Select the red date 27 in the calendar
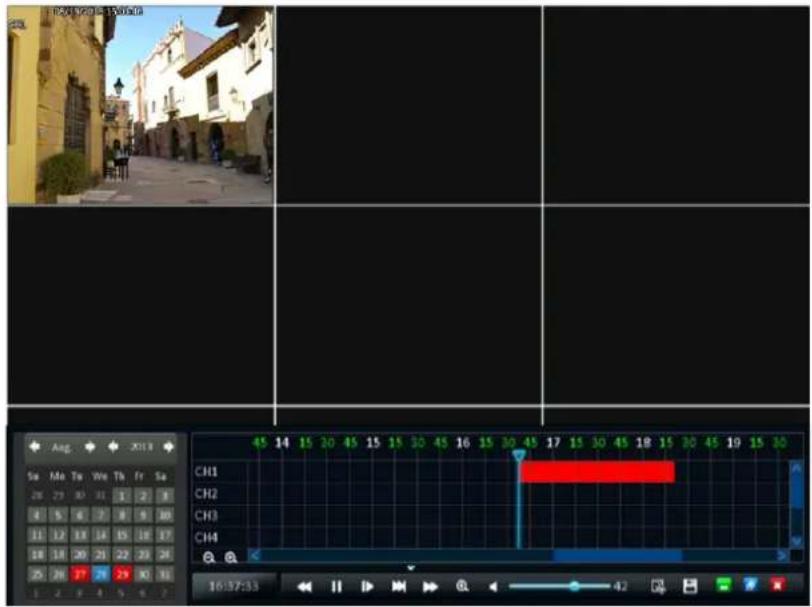Viewport: 812px width, 607px height. 80,574
